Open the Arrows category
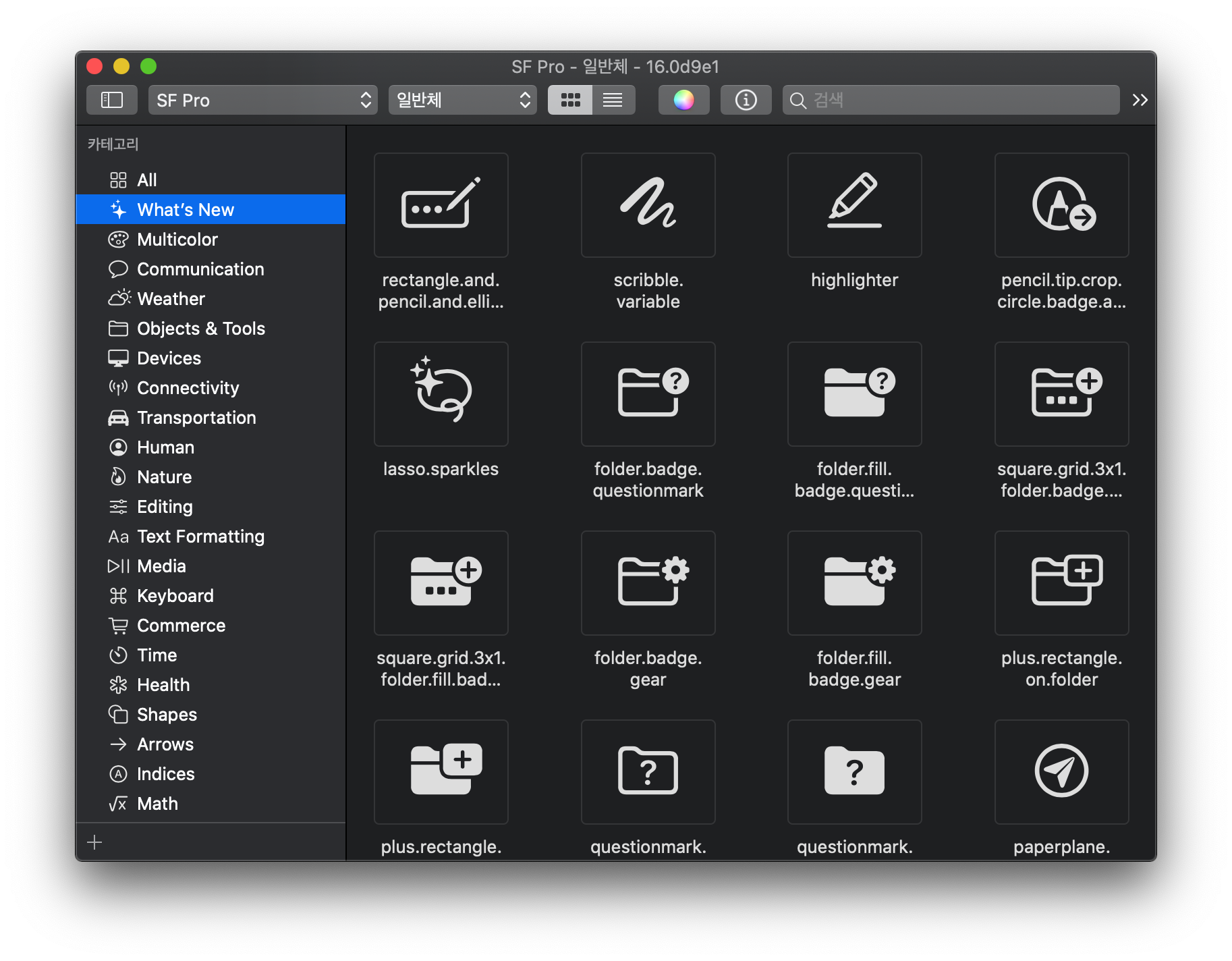The width and height of the screenshot is (1232, 961). 211,744
